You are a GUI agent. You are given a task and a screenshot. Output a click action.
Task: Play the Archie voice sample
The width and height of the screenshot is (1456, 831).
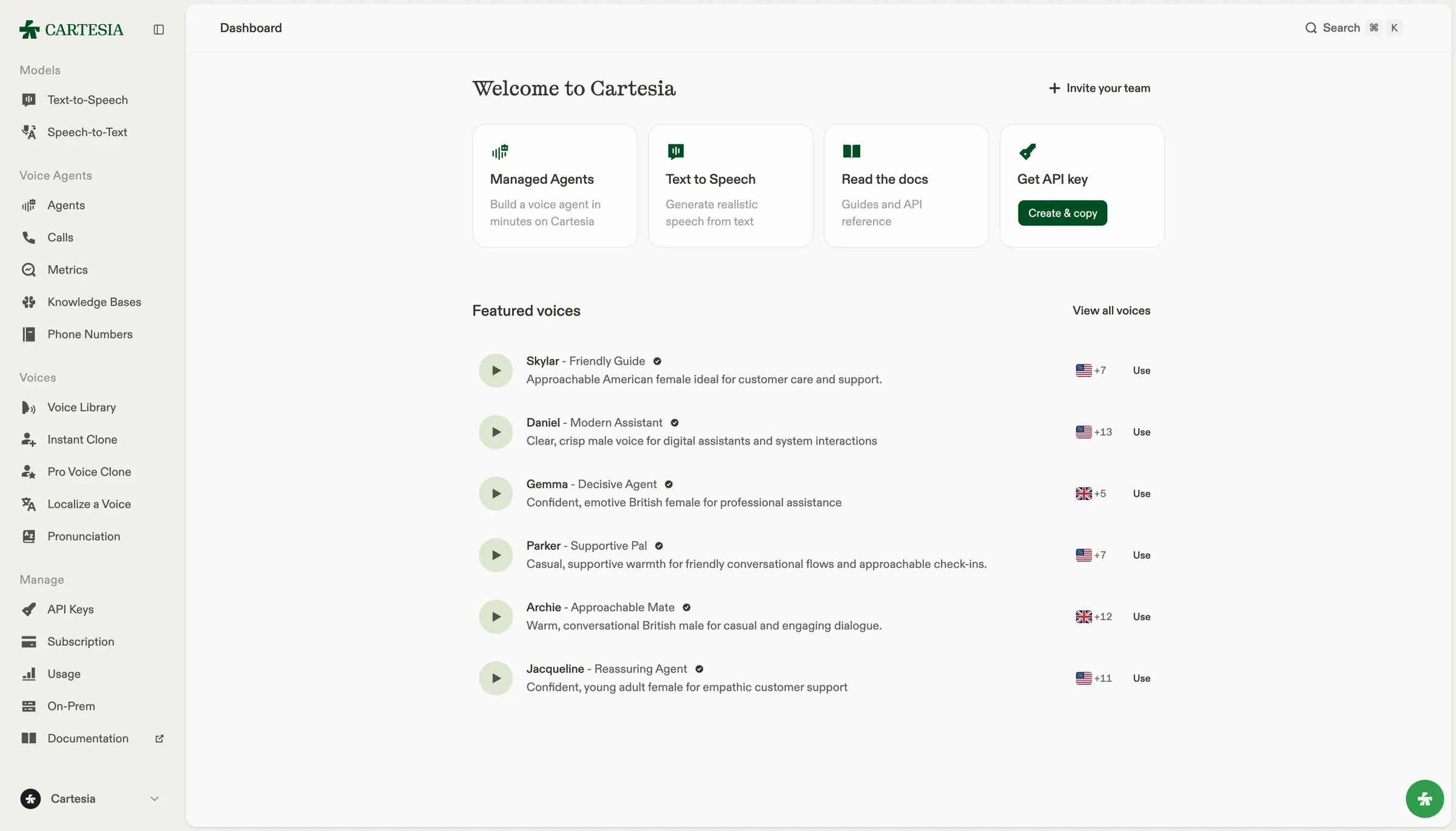pyautogui.click(x=496, y=617)
